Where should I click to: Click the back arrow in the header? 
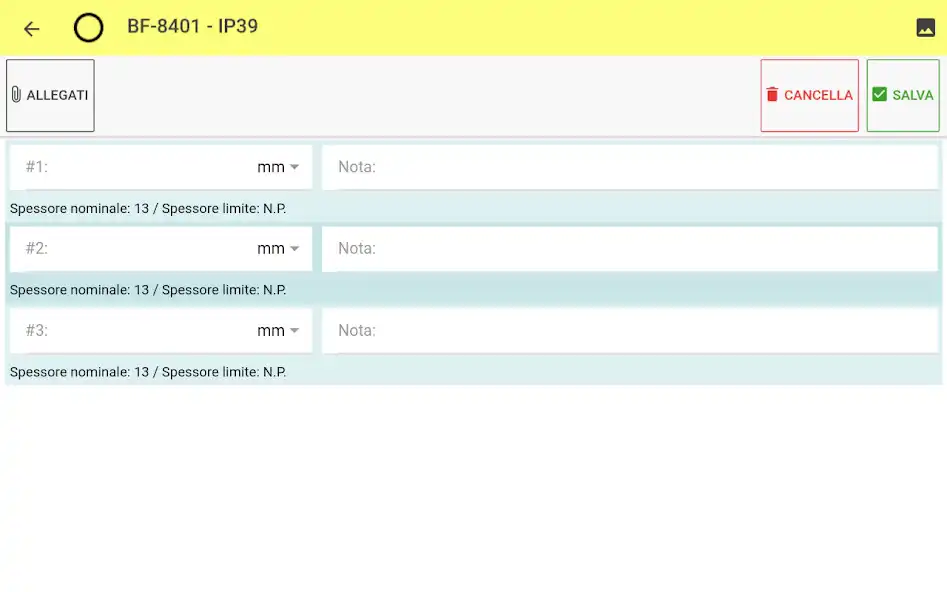(x=31, y=28)
